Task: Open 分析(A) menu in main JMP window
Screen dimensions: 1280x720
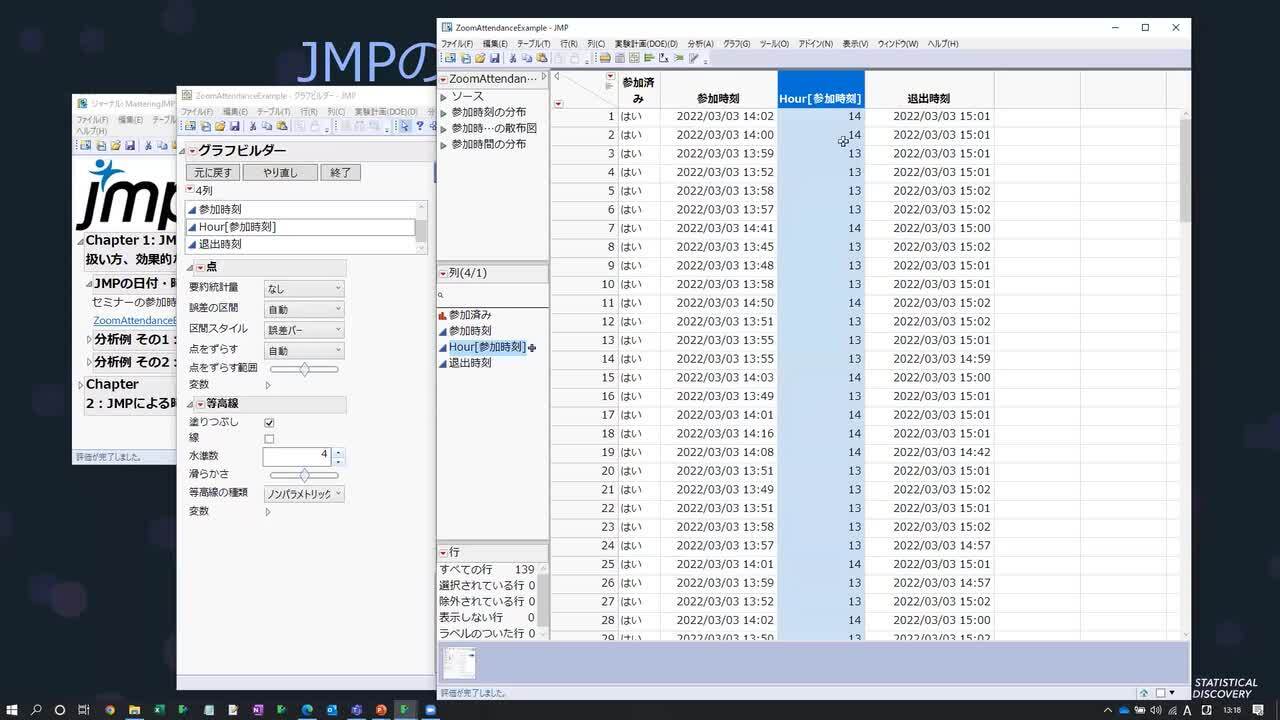Action: (700, 44)
